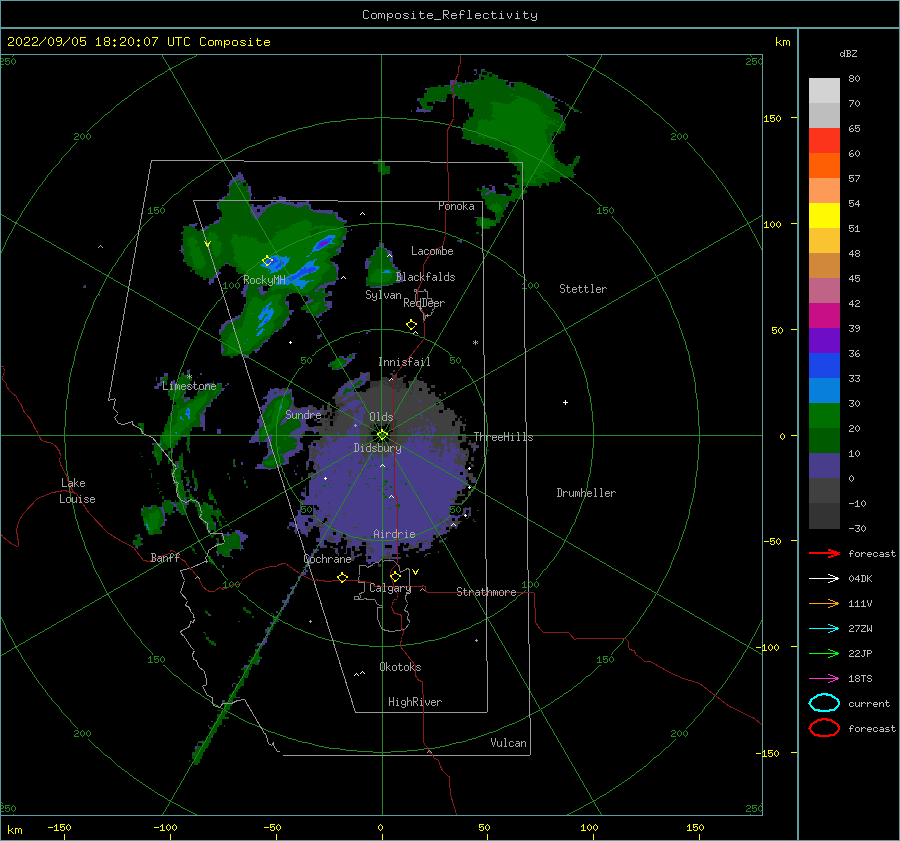Image resolution: width=900 pixels, height=841 pixels.
Task: Click the yellow 54 dBZ legend swatch
Action: 824,215
